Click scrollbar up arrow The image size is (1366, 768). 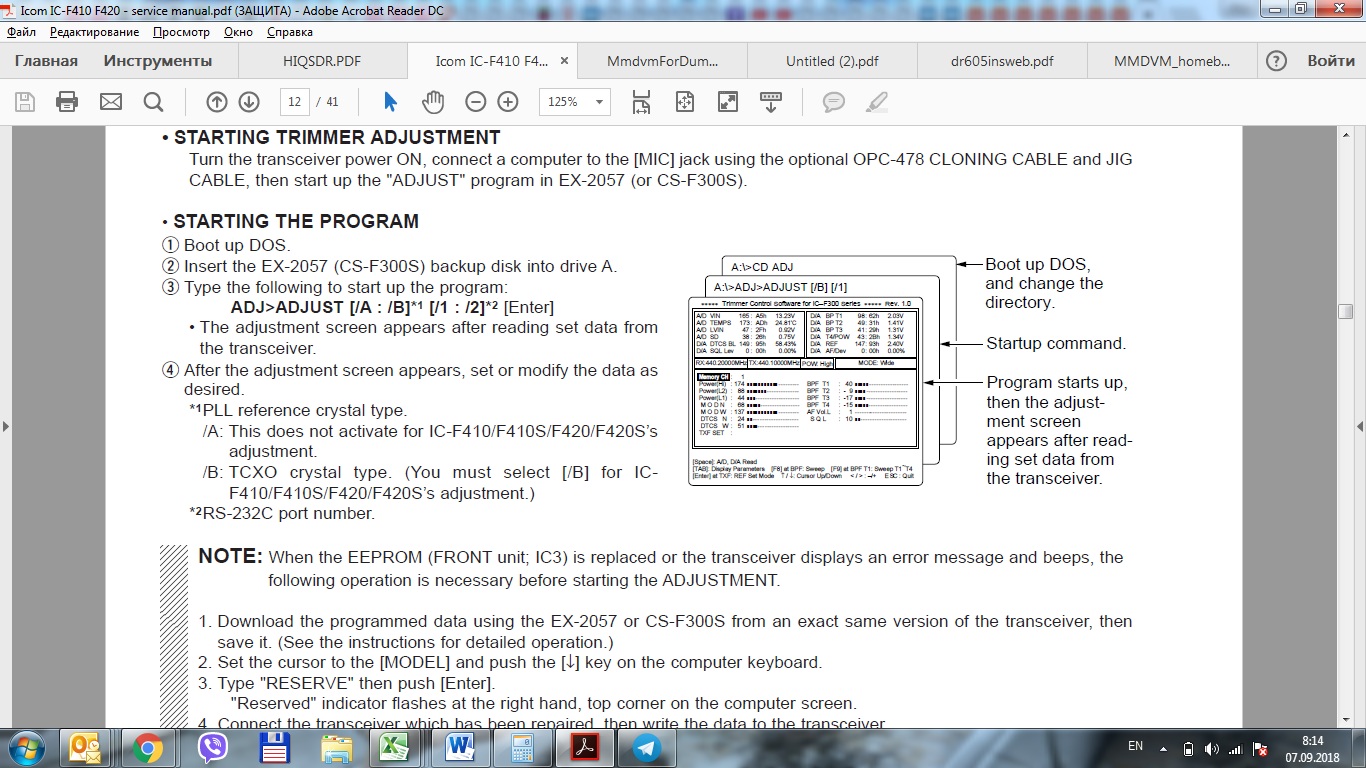(1346, 133)
